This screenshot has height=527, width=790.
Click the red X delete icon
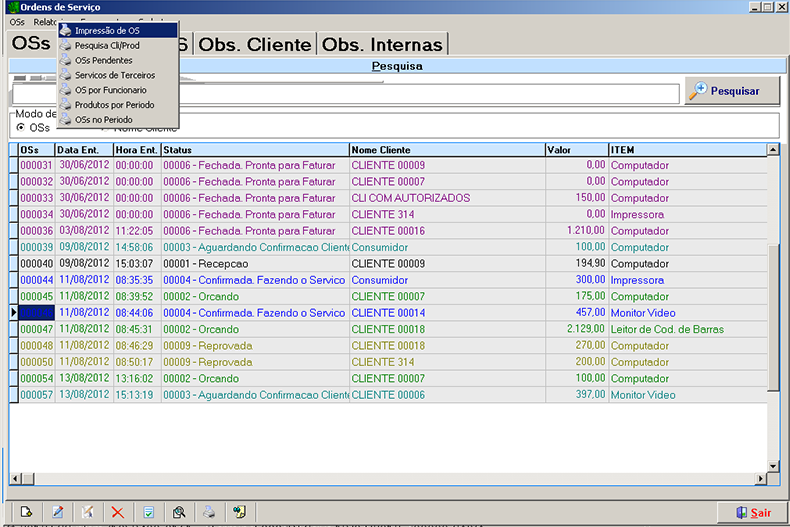tap(117, 512)
